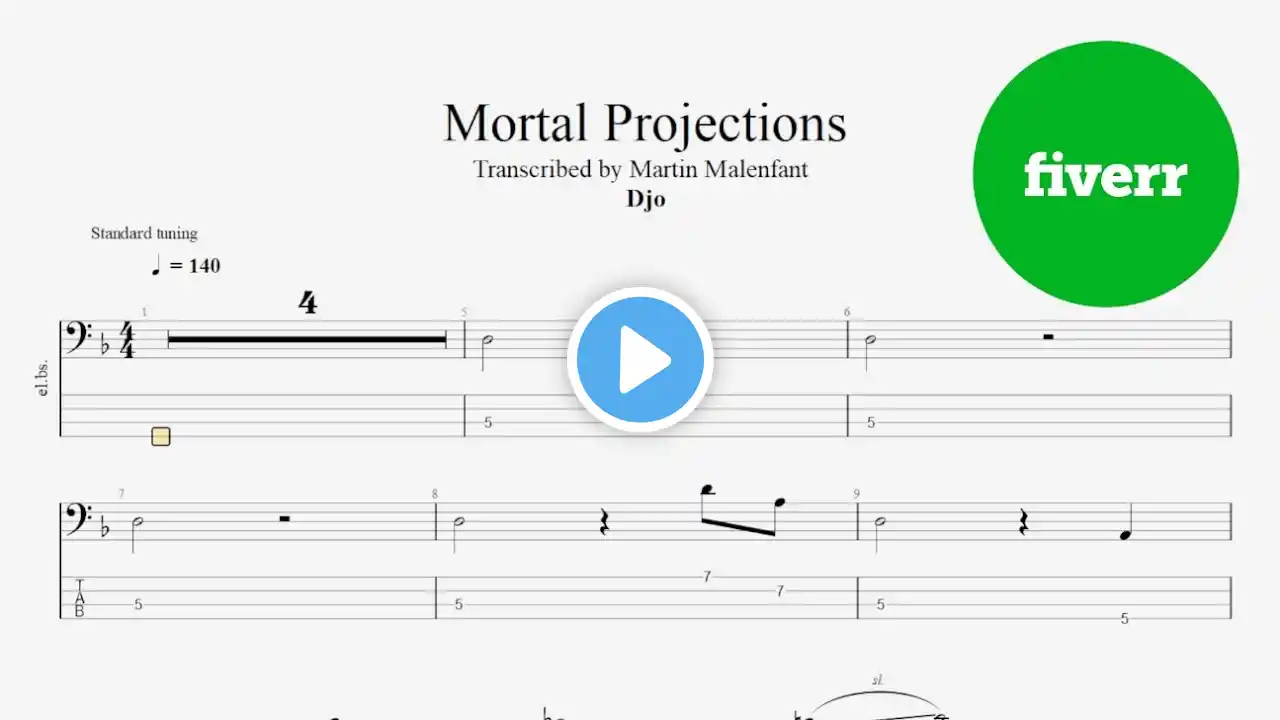This screenshot has height=720, width=1280.
Task: Click the Mortal Projections title
Action: coord(645,123)
